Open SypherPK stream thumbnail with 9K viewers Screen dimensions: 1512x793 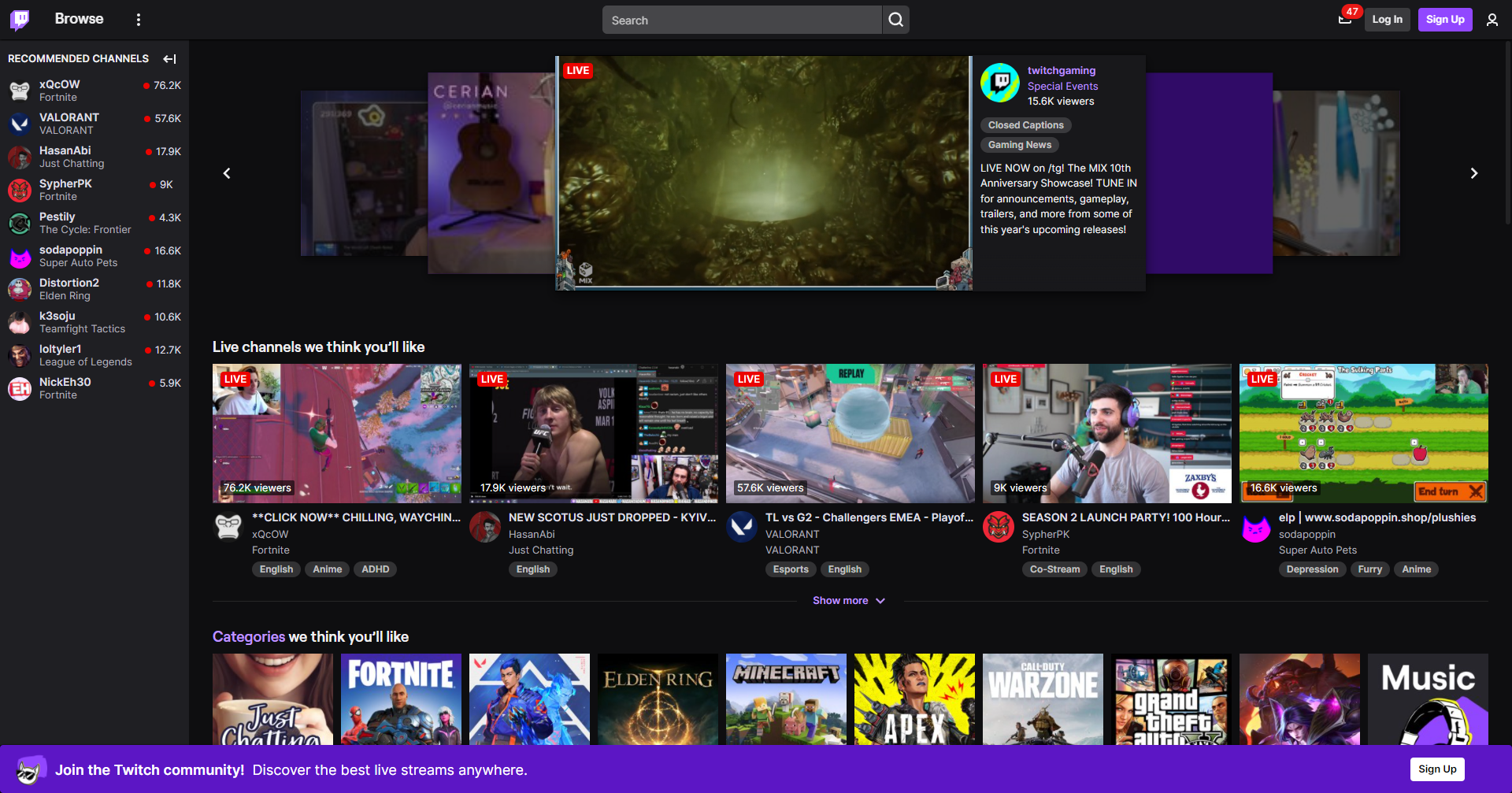[1107, 433]
